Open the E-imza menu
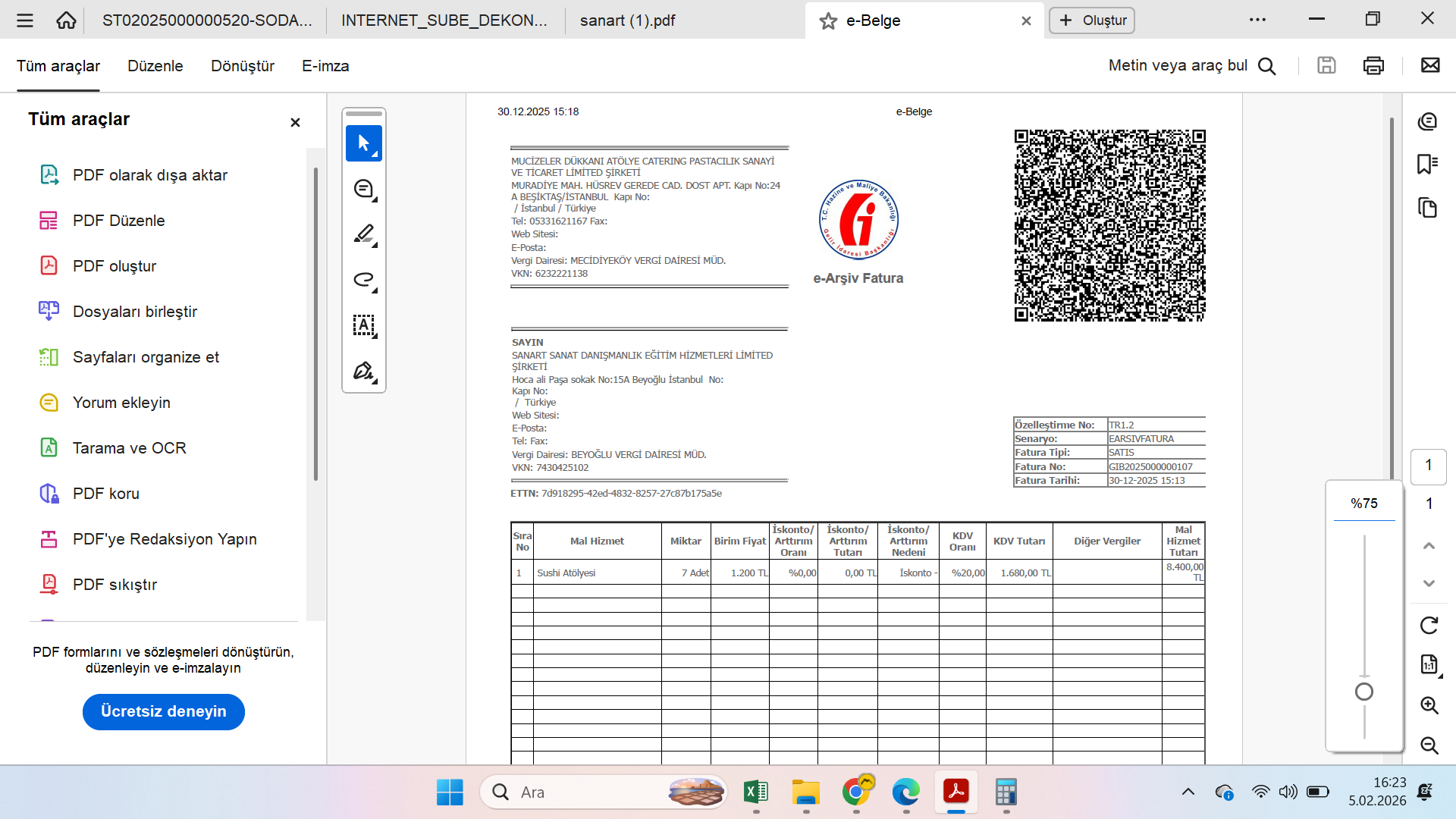 coord(325,66)
